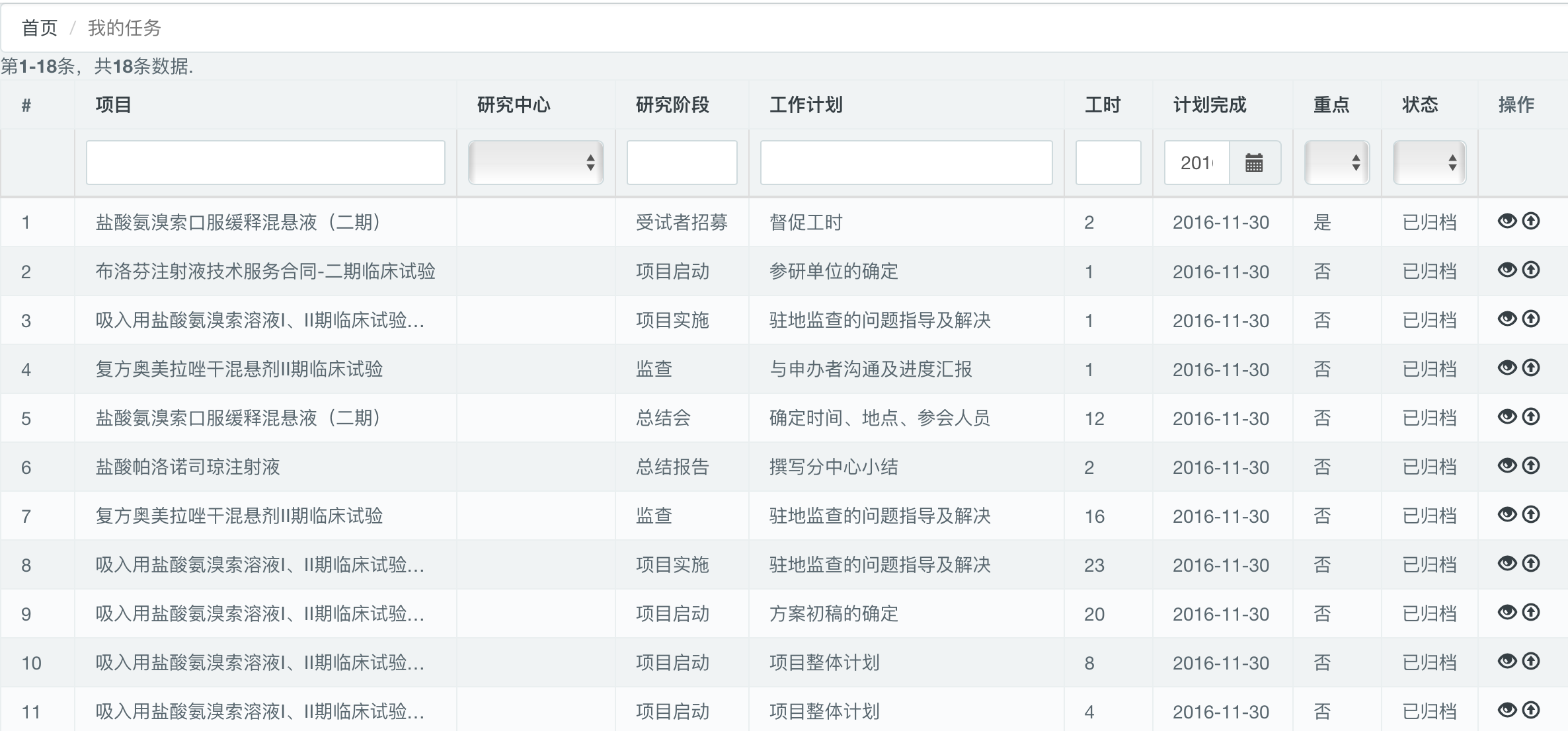This screenshot has width=1568, height=731.
Task: Click the 计划完成 date filter field
Action: click(1196, 163)
